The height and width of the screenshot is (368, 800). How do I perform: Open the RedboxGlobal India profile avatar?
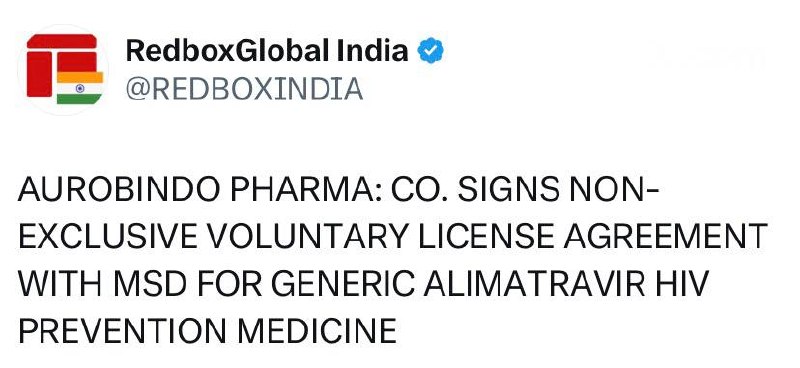pyautogui.click(x=63, y=69)
